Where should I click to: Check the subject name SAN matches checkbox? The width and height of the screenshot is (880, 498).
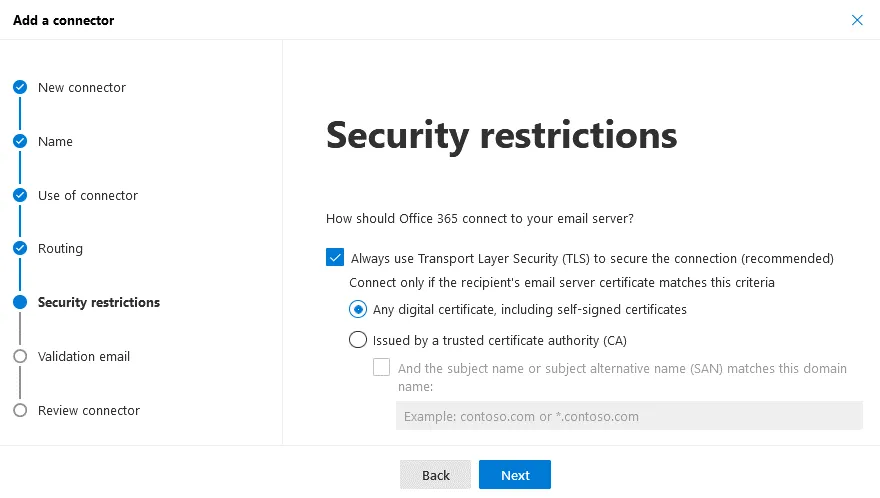coord(382,368)
